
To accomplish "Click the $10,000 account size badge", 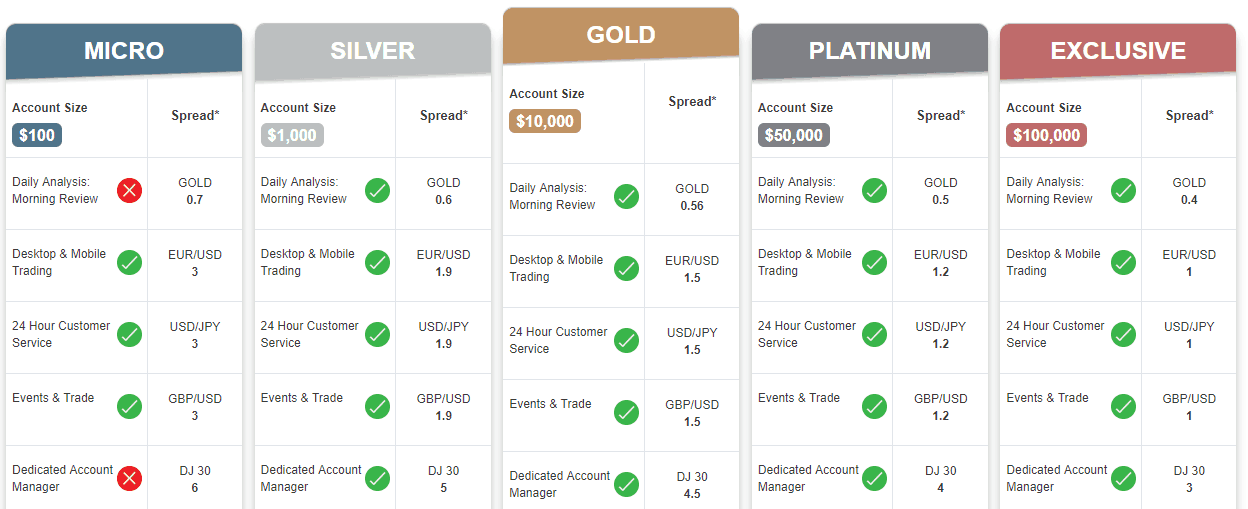I will pyautogui.click(x=545, y=121).
